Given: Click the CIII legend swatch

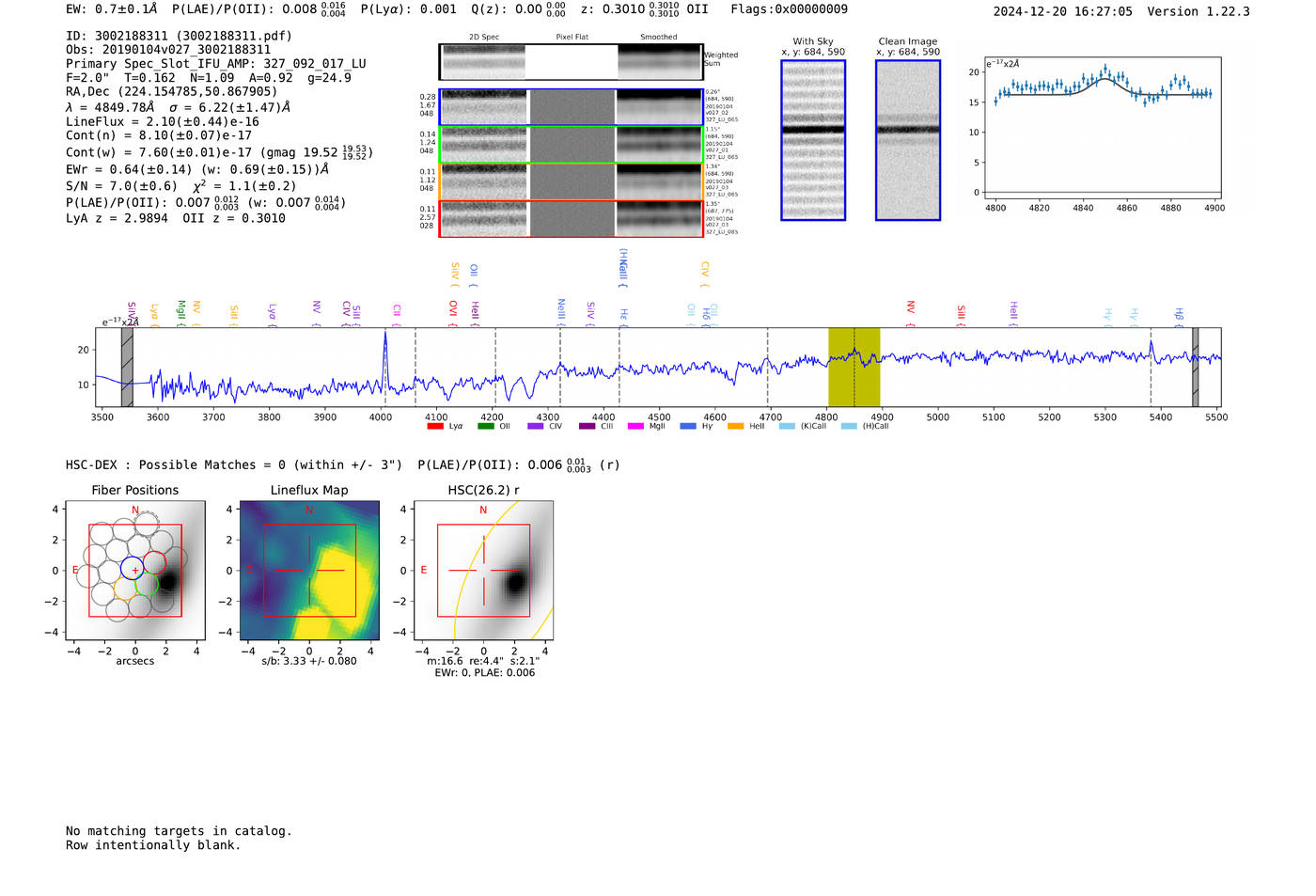Looking at the screenshot, I should 587,426.
